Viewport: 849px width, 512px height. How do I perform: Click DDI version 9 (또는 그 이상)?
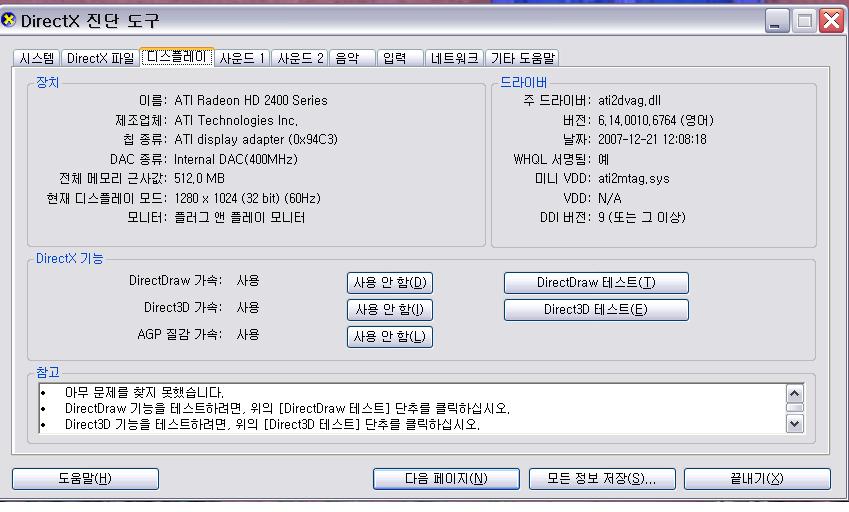click(x=642, y=218)
